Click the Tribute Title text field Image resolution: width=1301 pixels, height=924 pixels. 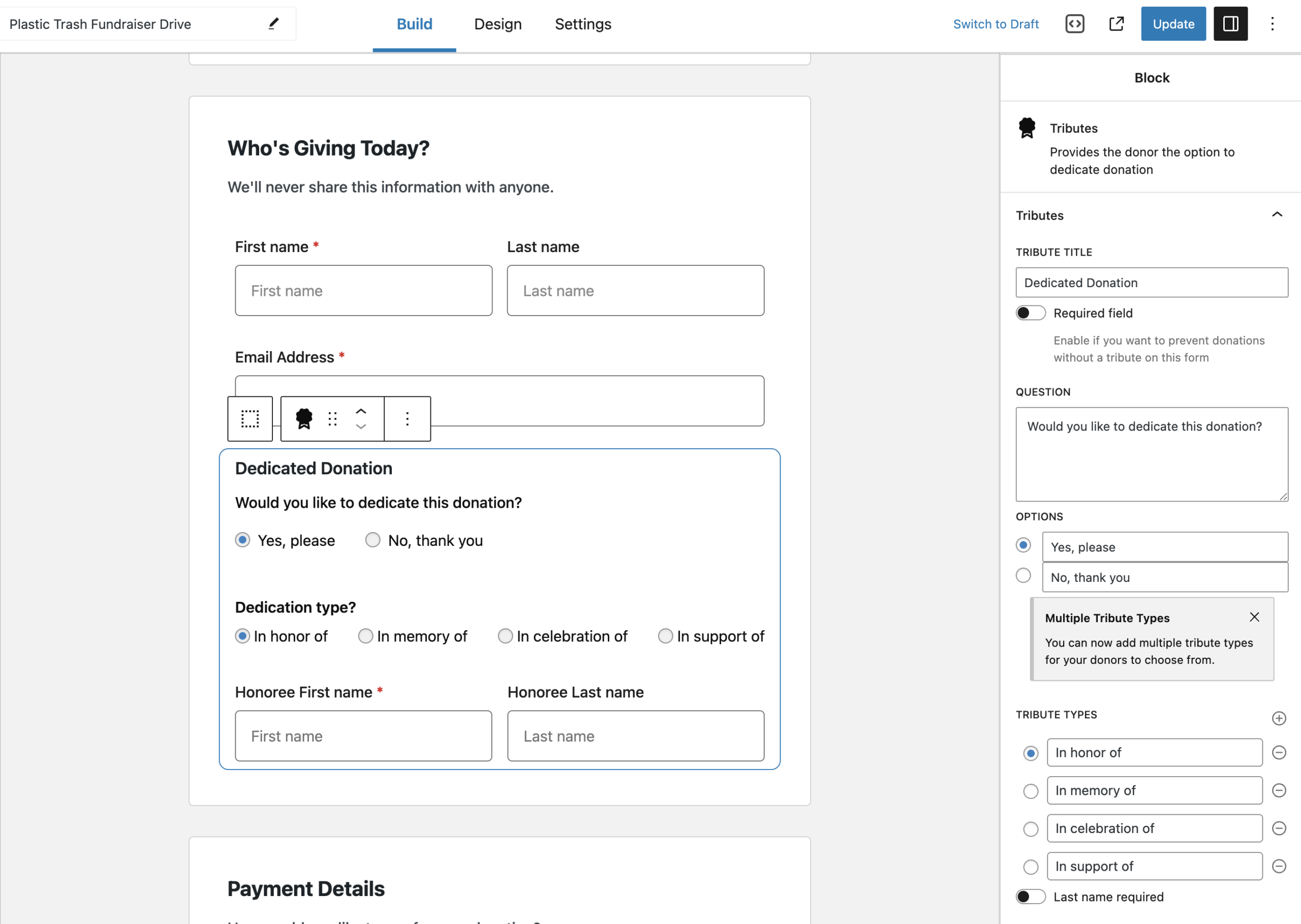(1152, 282)
